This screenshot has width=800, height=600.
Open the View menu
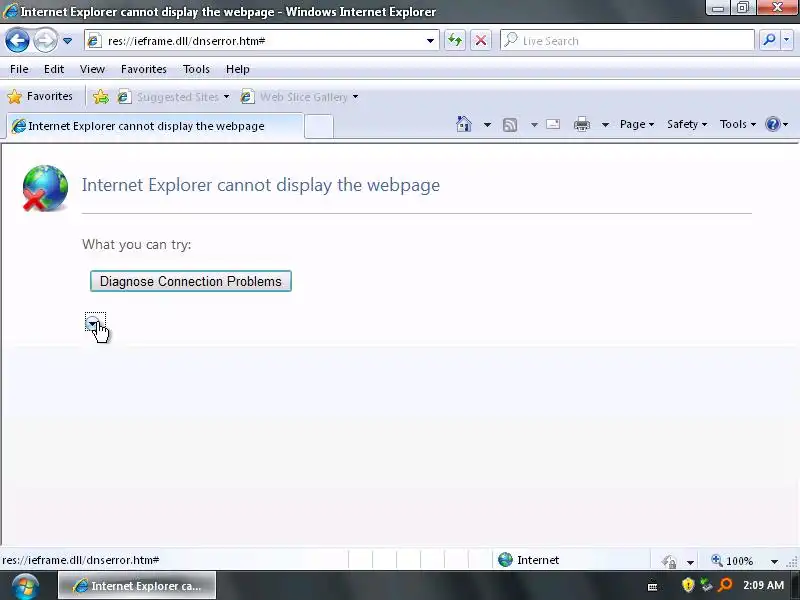[92, 69]
